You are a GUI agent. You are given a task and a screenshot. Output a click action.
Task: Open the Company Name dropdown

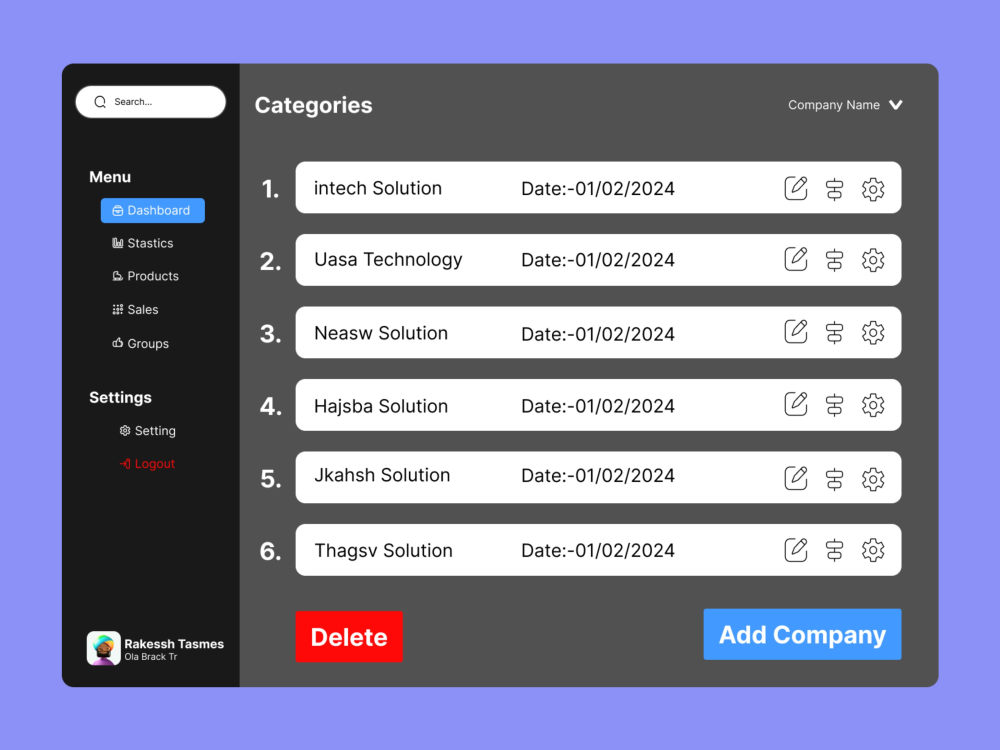pos(845,105)
